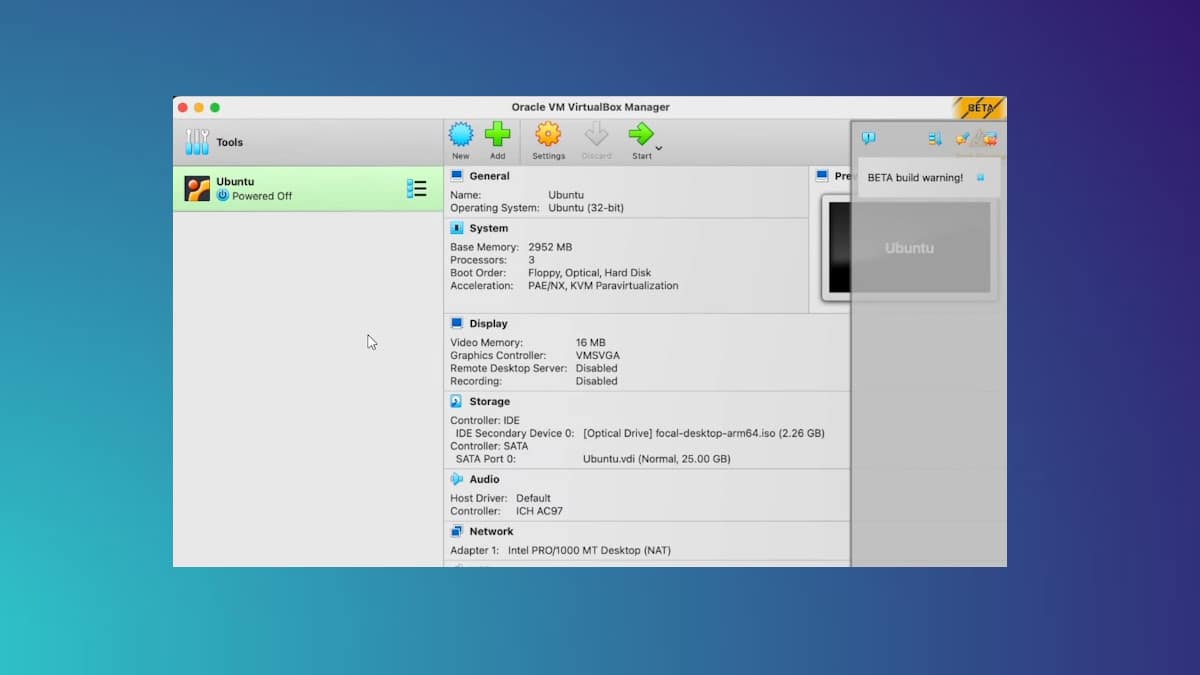Open the Settings gear toolbar icon
The width and height of the screenshot is (1200, 675).
548,135
